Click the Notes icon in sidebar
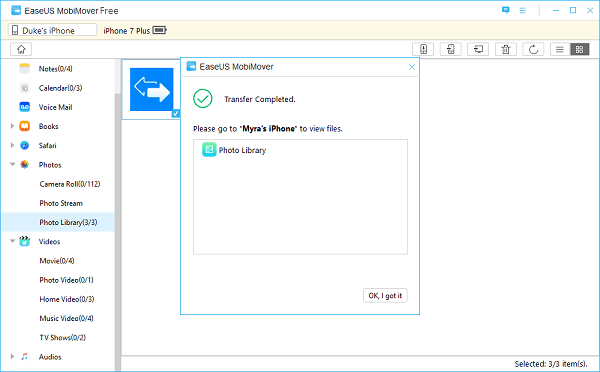Image resolution: width=600 pixels, height=372 pixels. (24, 69)
